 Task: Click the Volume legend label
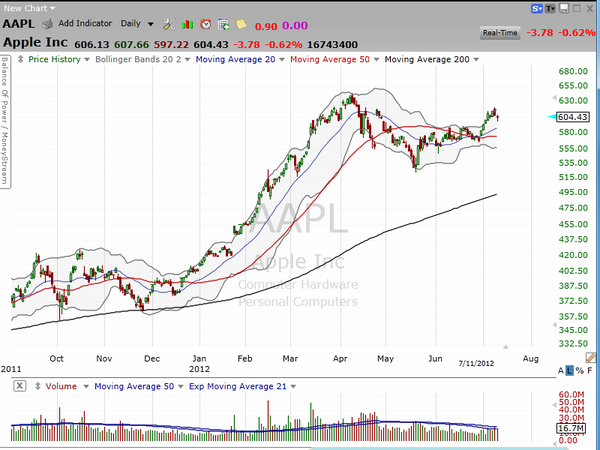(61, 386)
